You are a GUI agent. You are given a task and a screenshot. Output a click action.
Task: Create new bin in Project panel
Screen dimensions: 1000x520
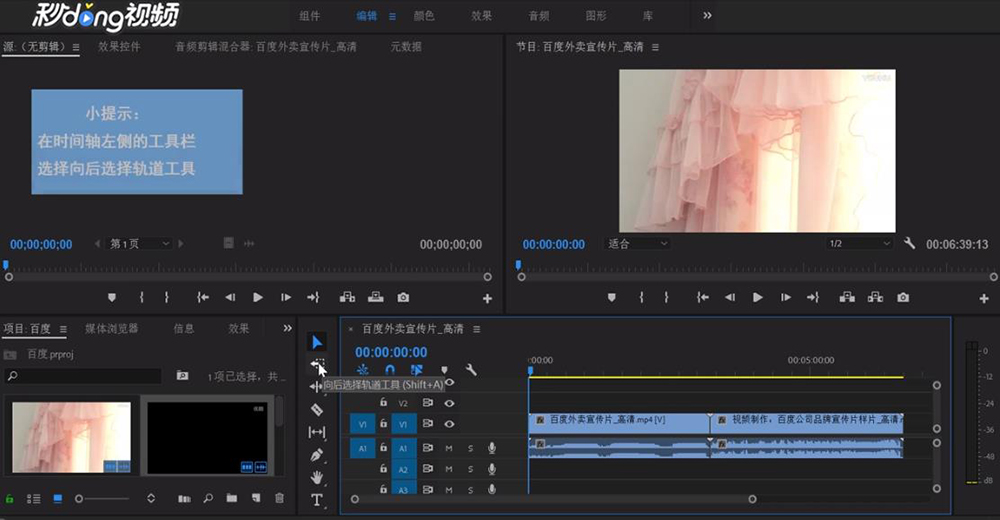232,498
